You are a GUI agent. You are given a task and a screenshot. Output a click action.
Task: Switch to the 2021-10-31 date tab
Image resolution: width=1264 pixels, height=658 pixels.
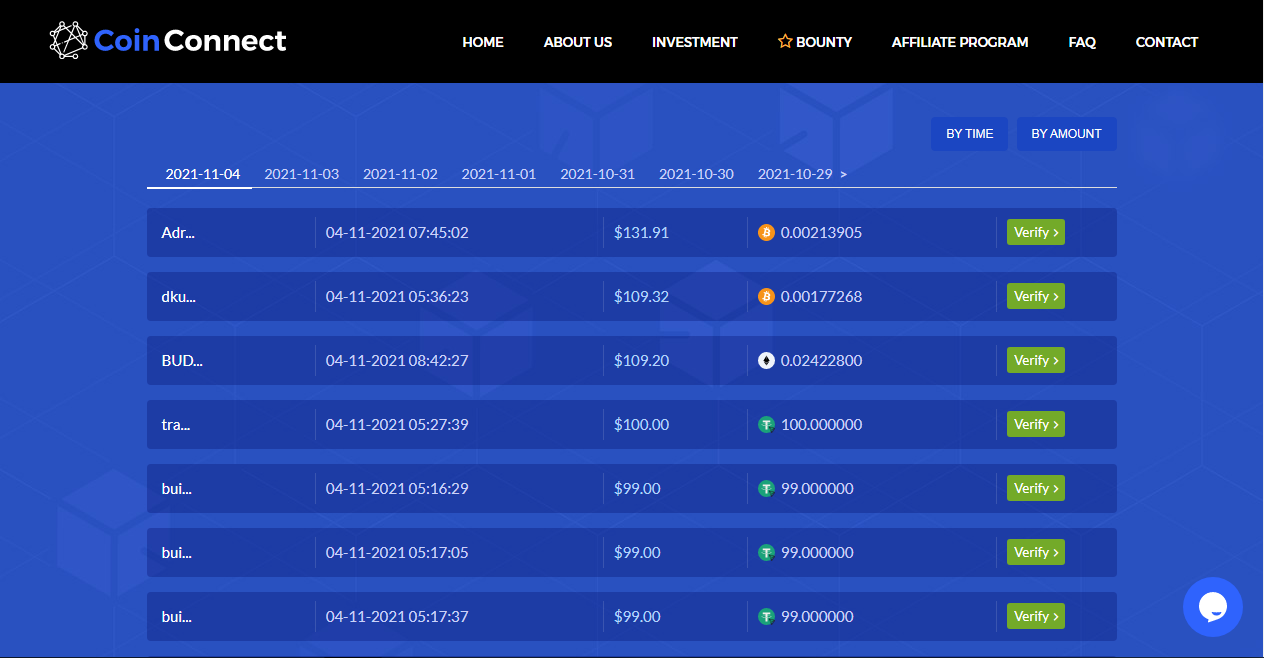click(598, 173)
